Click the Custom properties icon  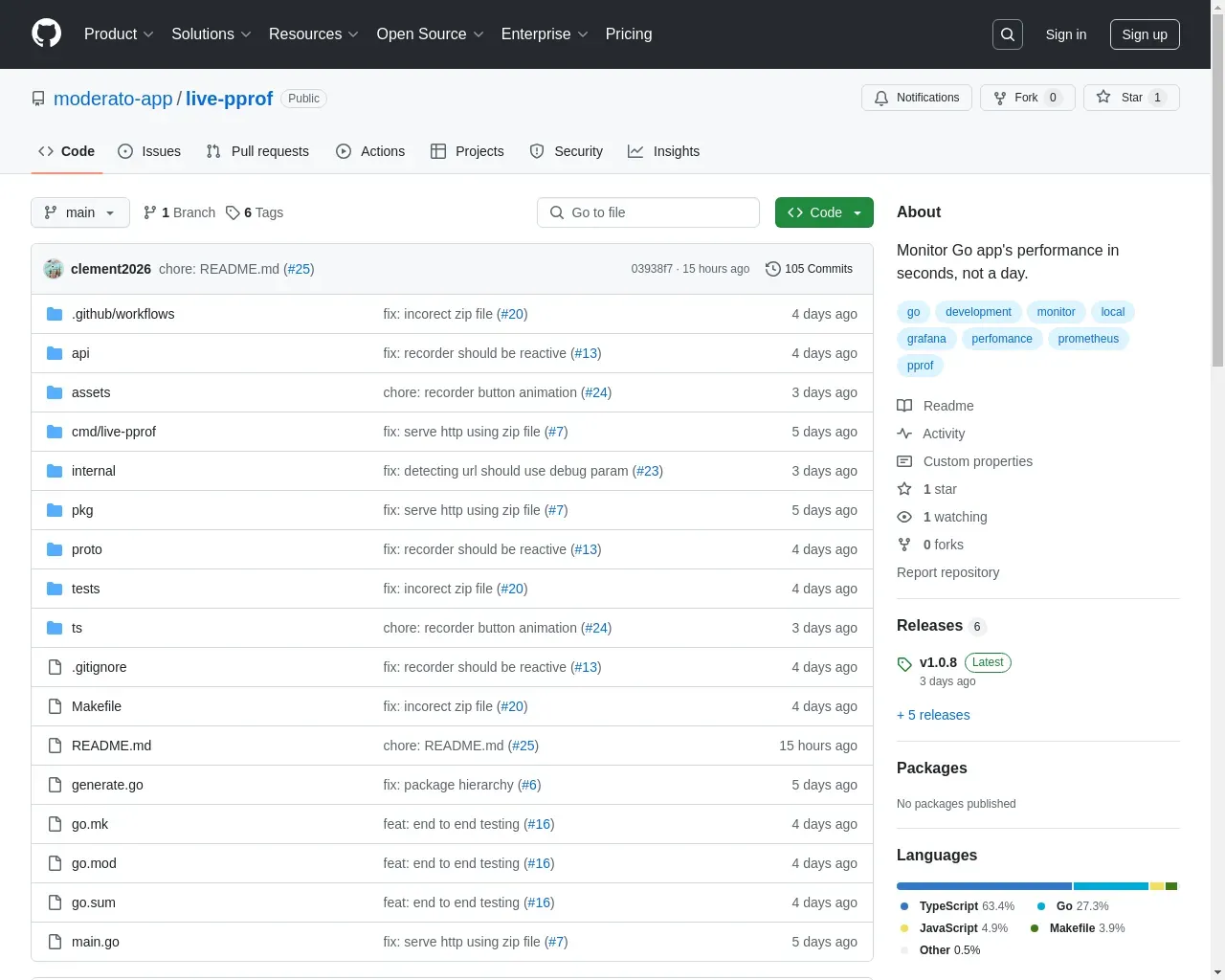point(904,461)
